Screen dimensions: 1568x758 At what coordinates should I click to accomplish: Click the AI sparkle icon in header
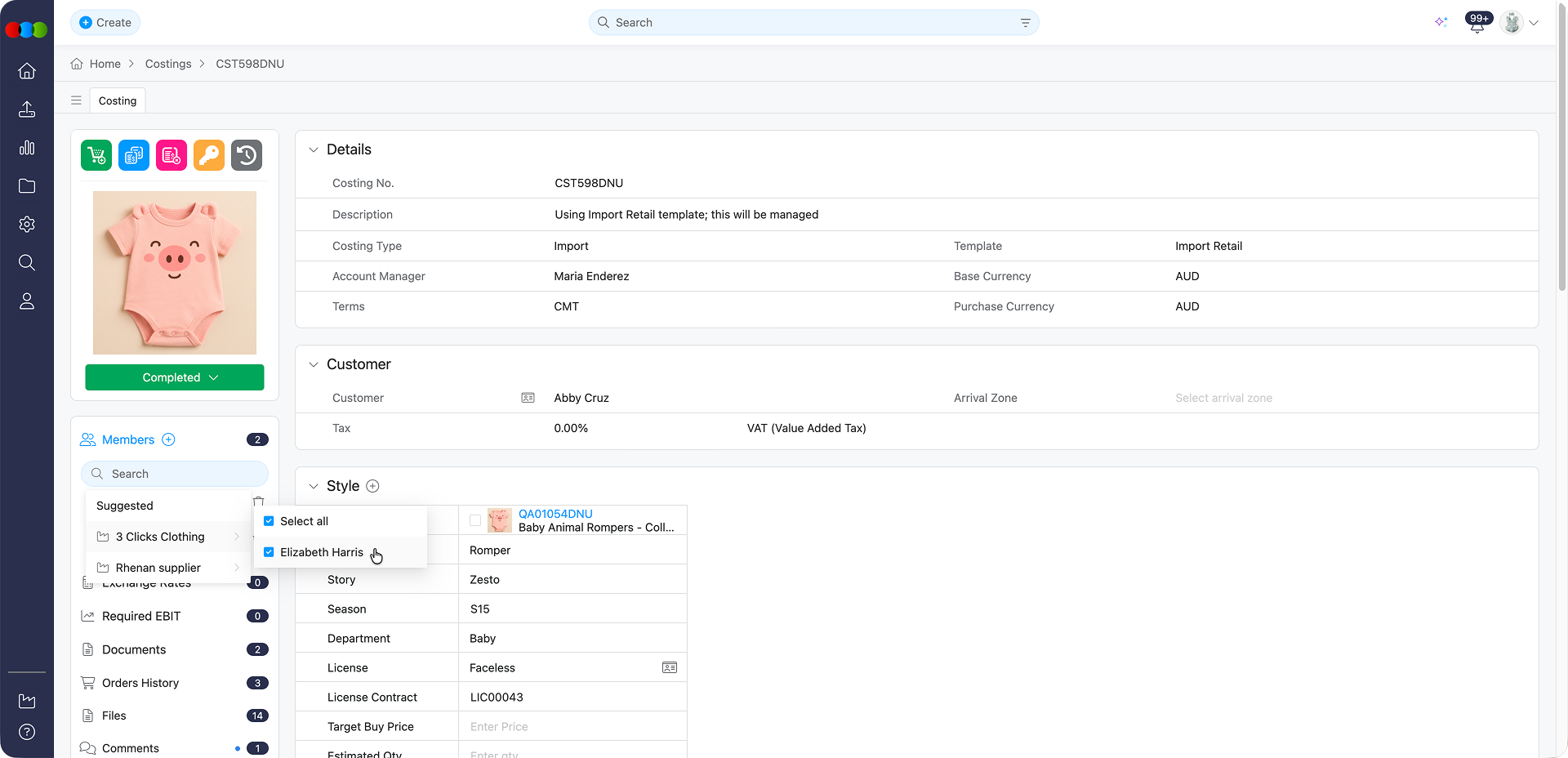(x=1441, y=22)
